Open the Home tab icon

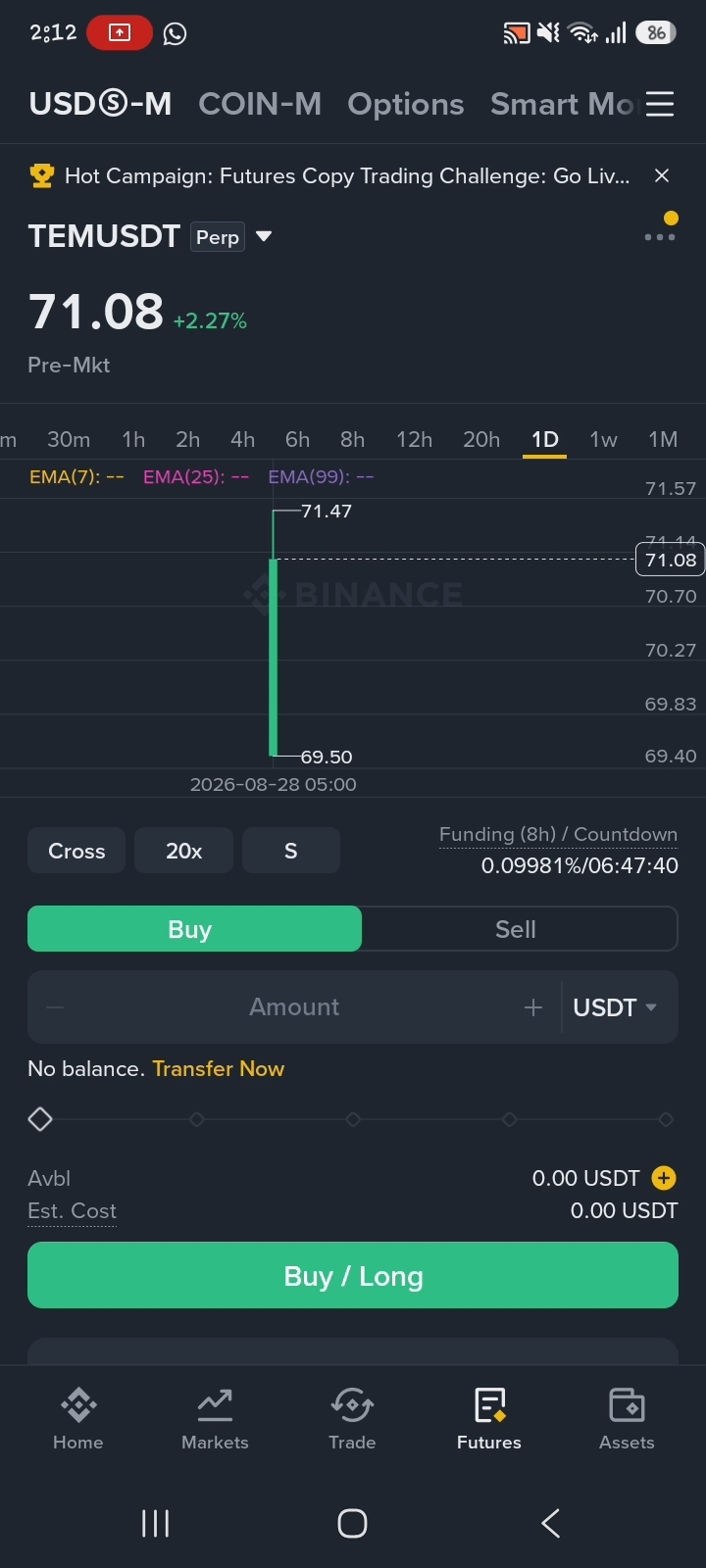[x=78, y=1405]
